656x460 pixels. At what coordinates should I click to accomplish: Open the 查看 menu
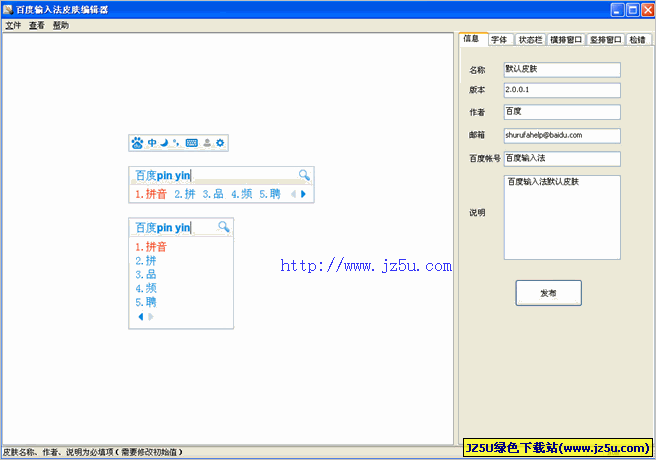point(37,26)
